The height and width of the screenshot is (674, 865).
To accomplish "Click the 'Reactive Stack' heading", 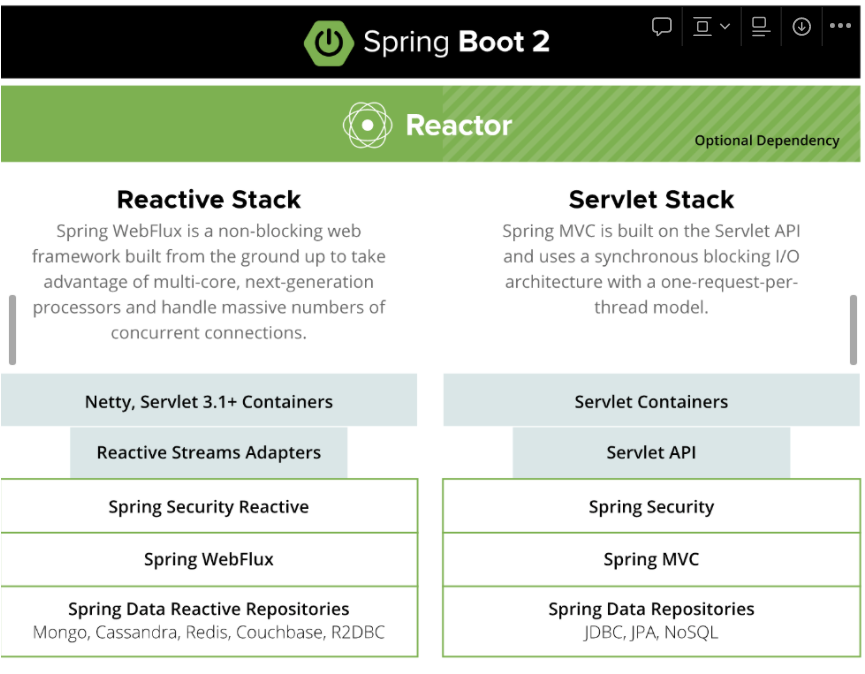I will [209, 199].
